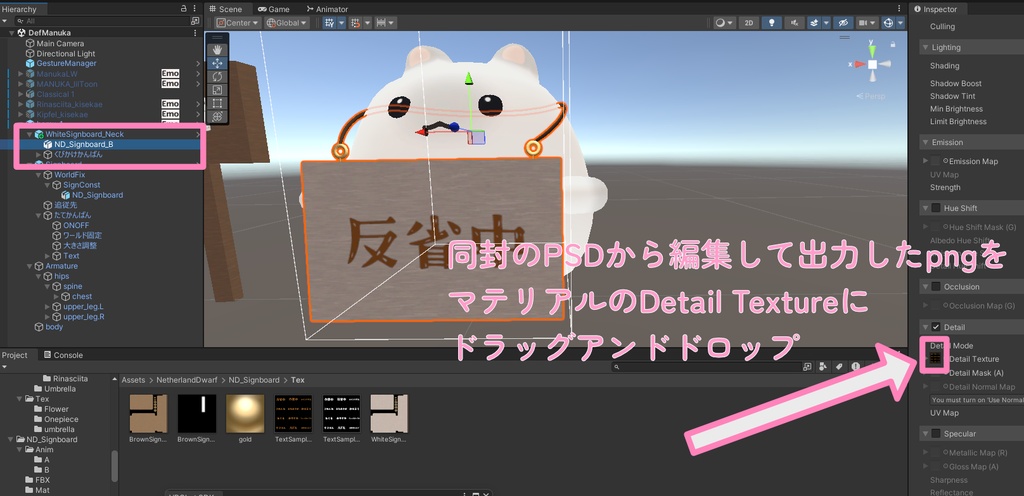The width and height of the screenshot is (1024, 496).
Task: Expand the ManukaLW object
Action: click(21, 74)
